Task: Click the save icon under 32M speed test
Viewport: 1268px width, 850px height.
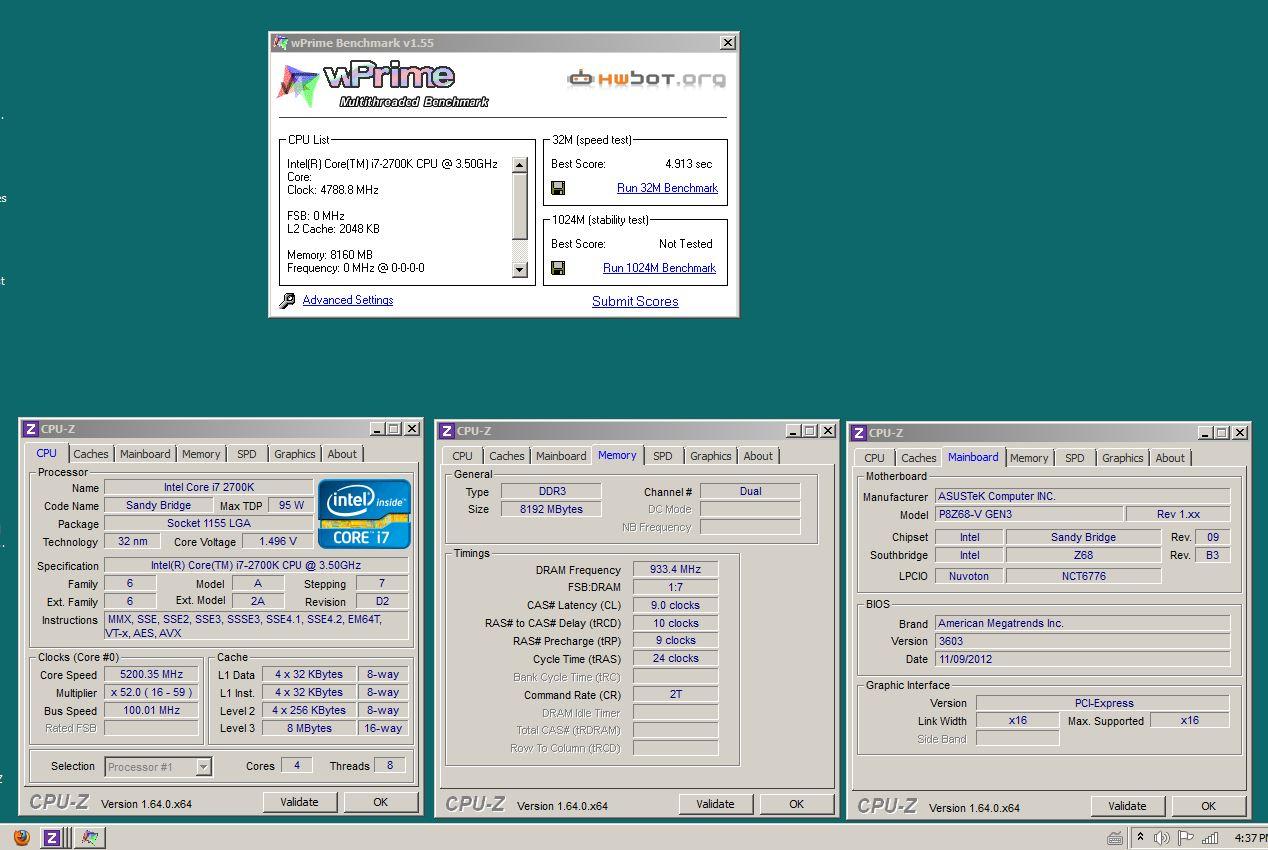Action: pyautogui.click(x=558, y=188)
